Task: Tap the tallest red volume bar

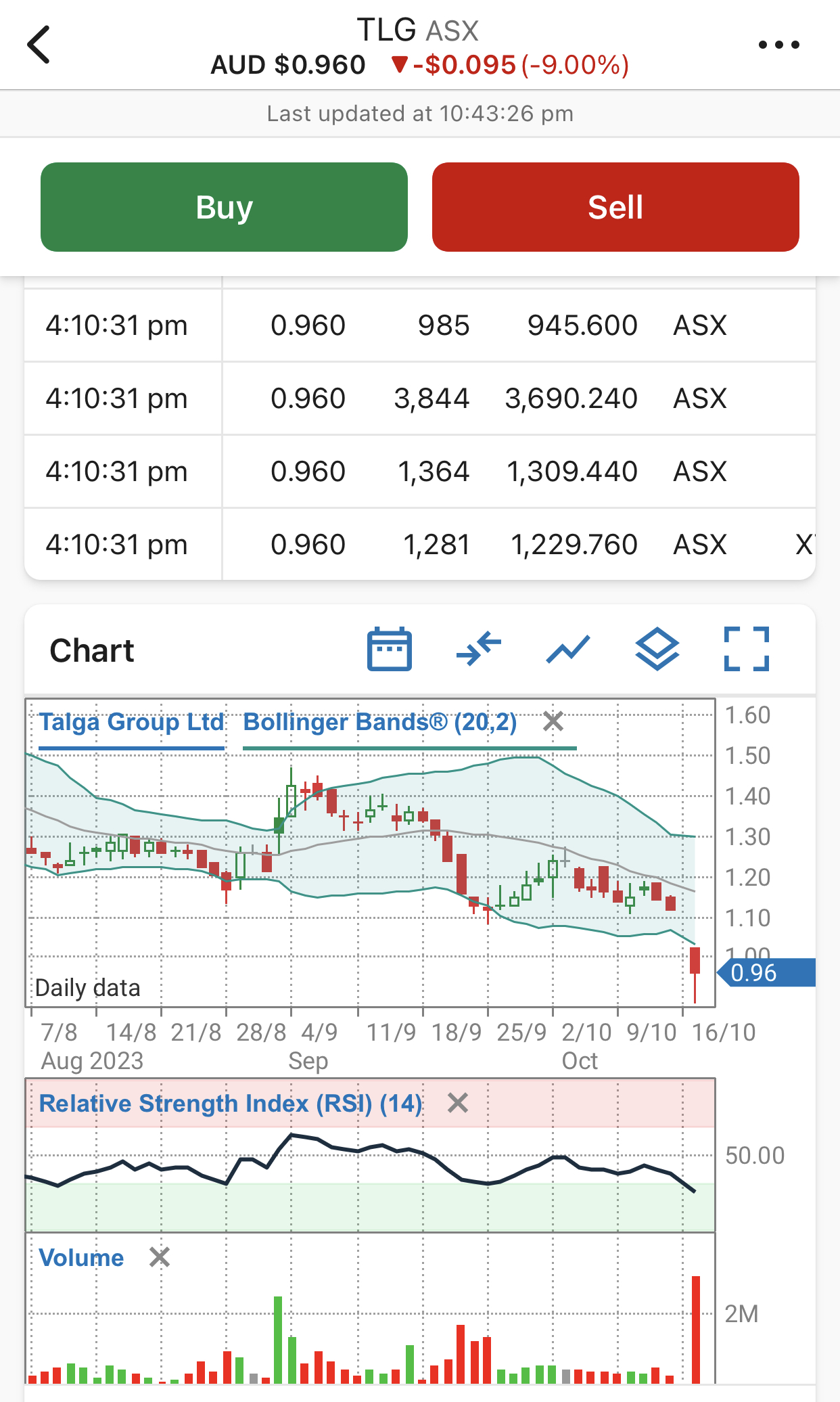Action: 696,1329
